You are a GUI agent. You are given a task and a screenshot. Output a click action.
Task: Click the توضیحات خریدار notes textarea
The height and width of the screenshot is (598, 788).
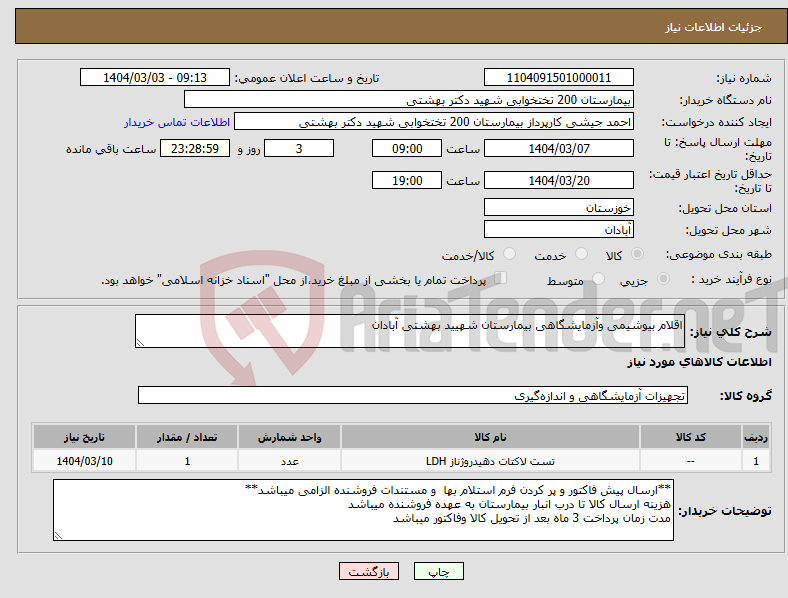pyautogui.click(x=363, y=510)
